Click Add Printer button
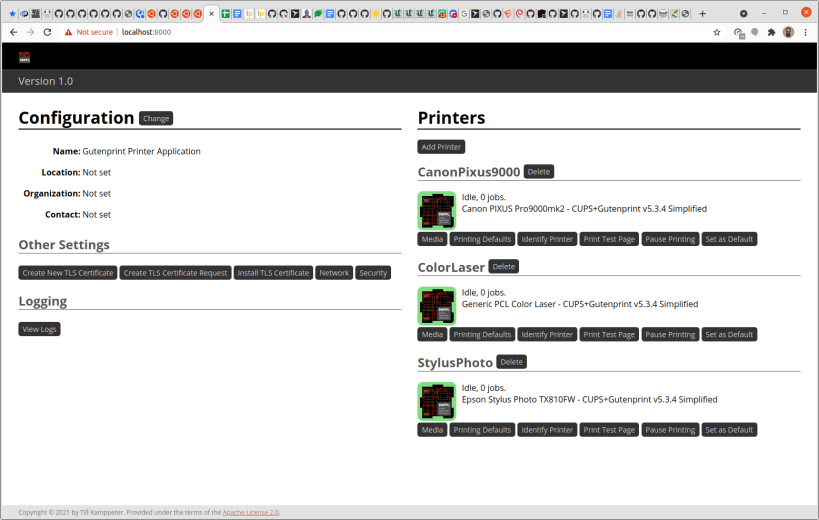This screenshot has width=819, height=520. coord(441,147)
